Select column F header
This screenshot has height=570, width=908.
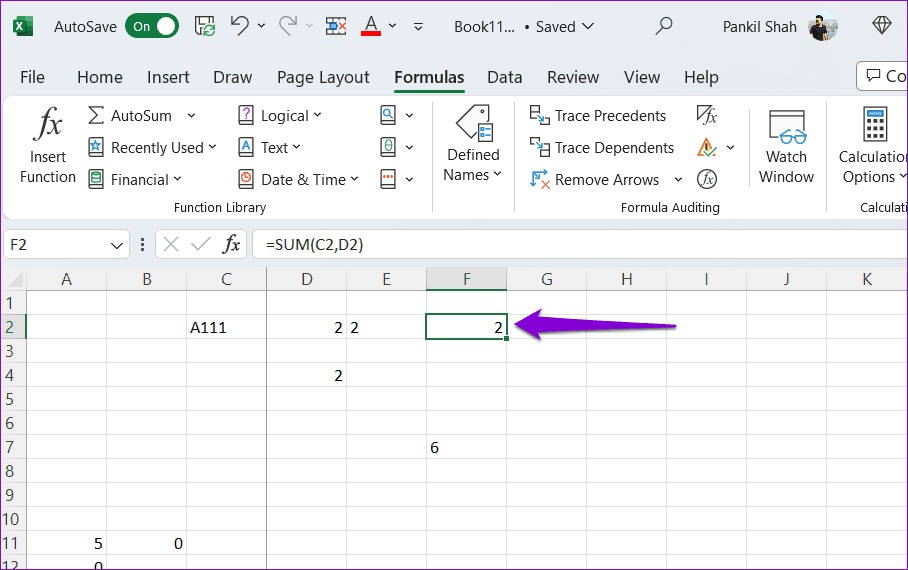(x=466, y=279)
